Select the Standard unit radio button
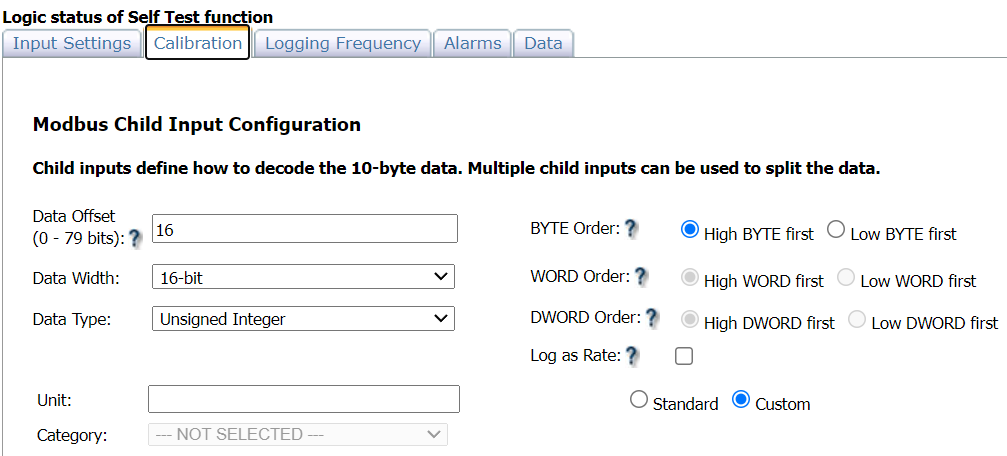The height and width of the screenshot is (456, 1007). pyautogui.click(x=639, y=399)
